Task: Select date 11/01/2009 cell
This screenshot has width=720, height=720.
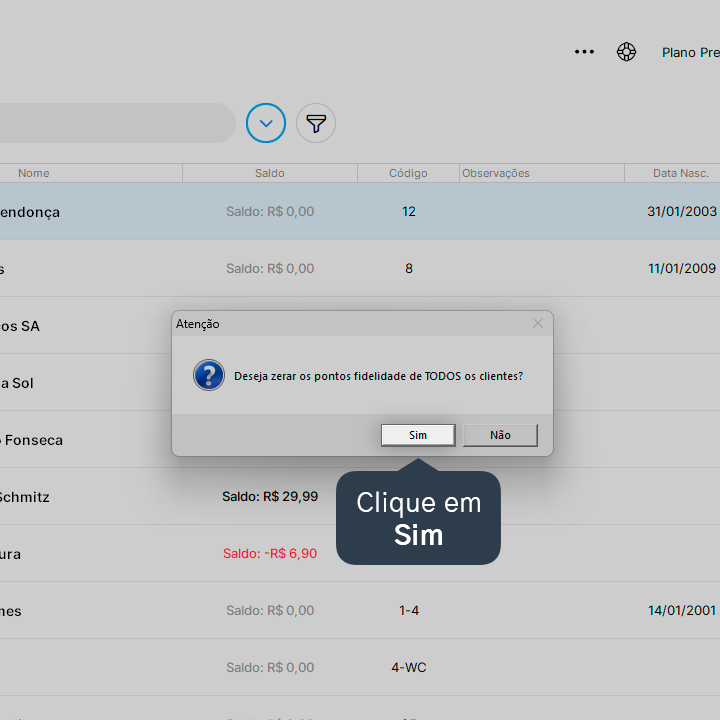Action: point(682,268)
